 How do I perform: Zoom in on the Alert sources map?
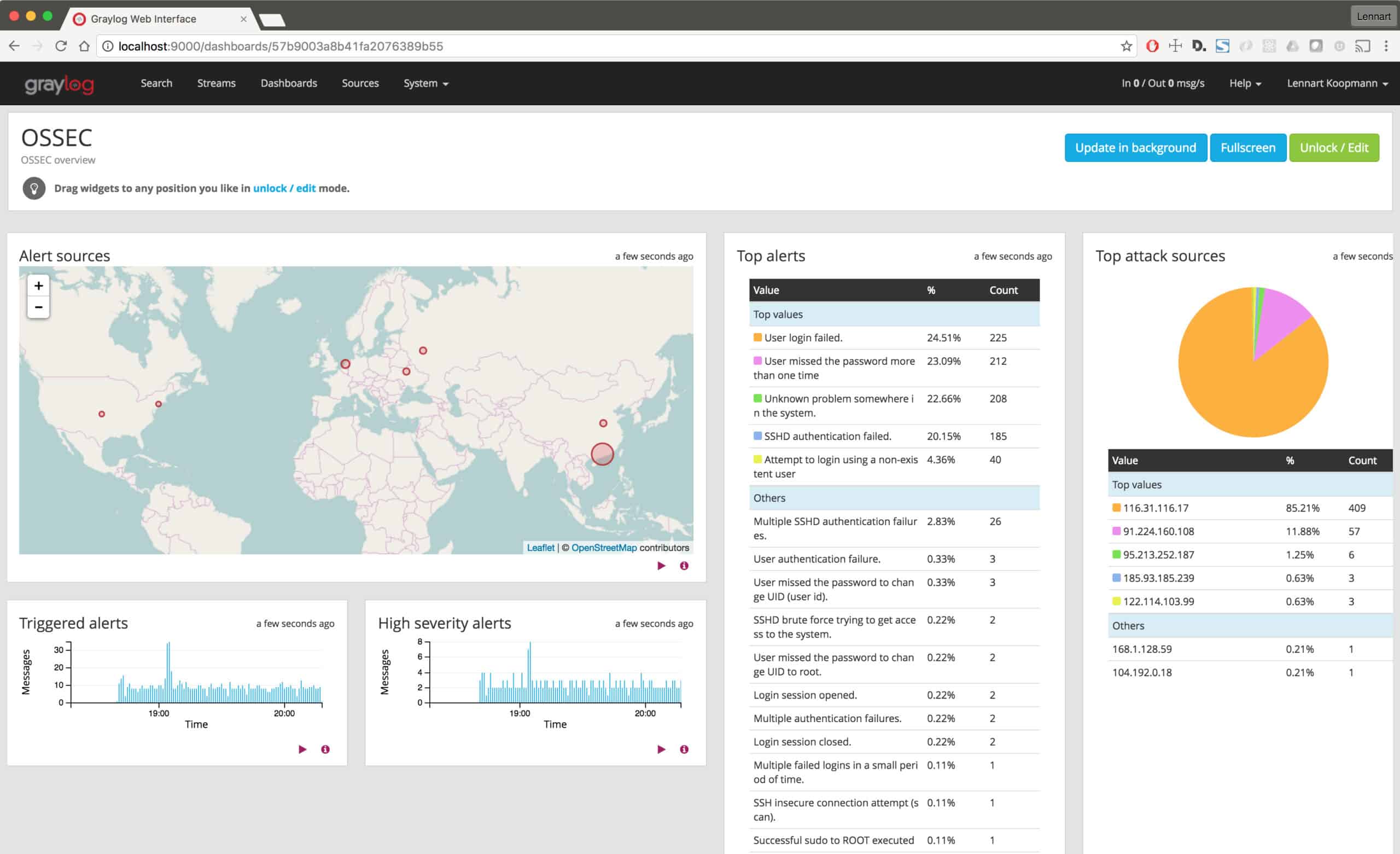click(x=39, y=286)
